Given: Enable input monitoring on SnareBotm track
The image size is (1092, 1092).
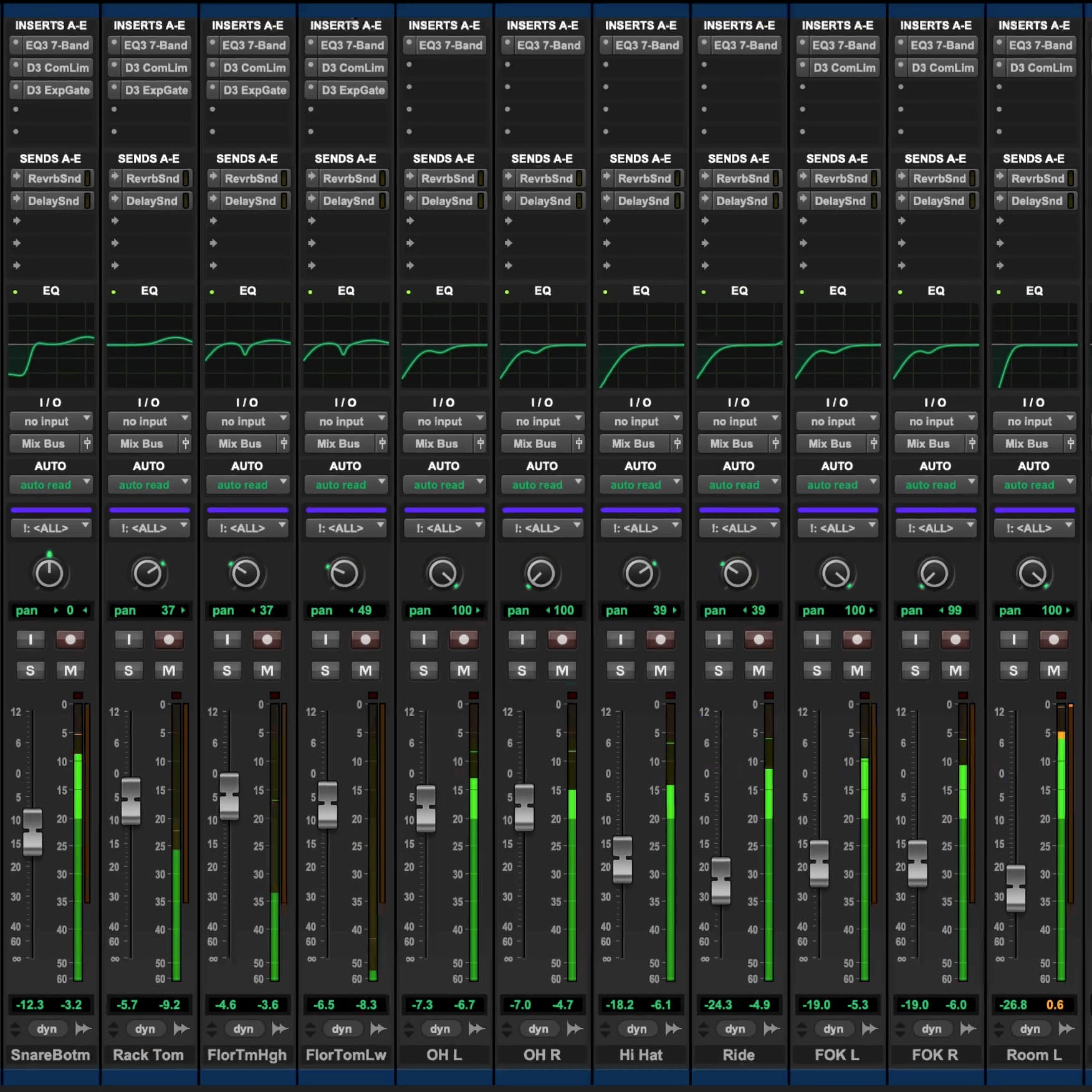Looking at the screenshot, I should click(x=31, y=639).
